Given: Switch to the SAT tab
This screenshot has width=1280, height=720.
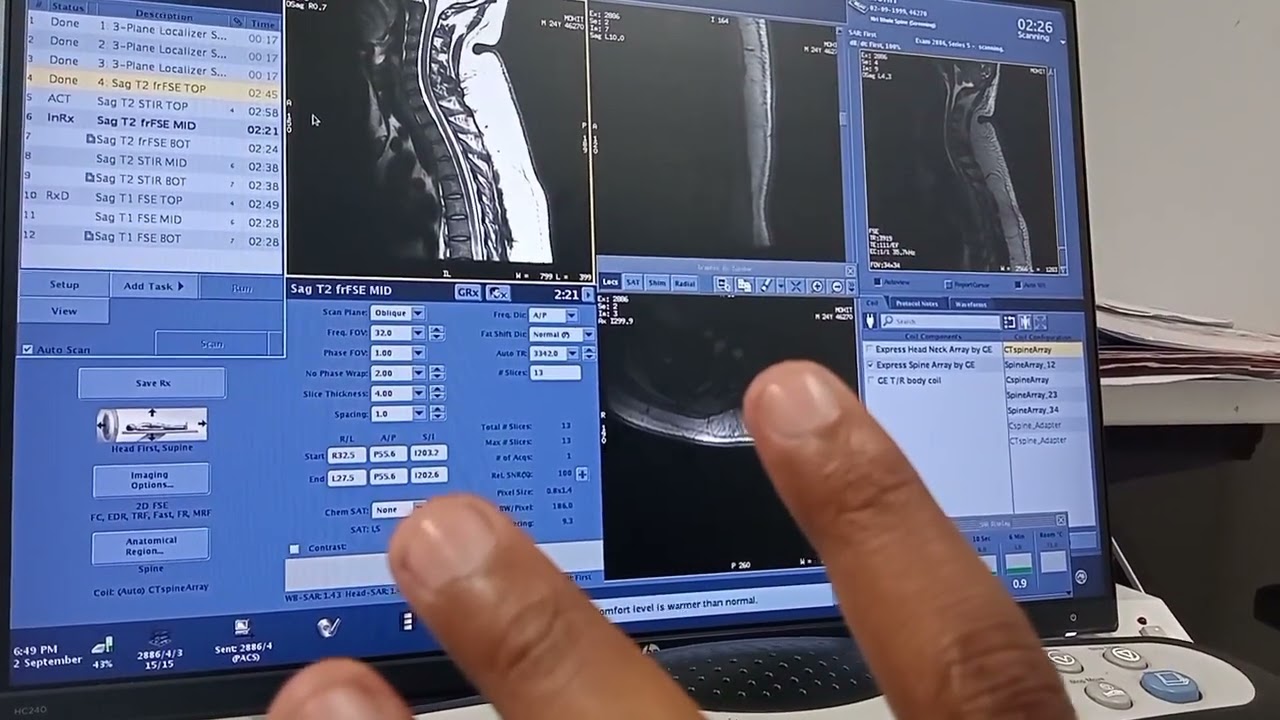Looking at the screenshot, I should pos(633,283).
